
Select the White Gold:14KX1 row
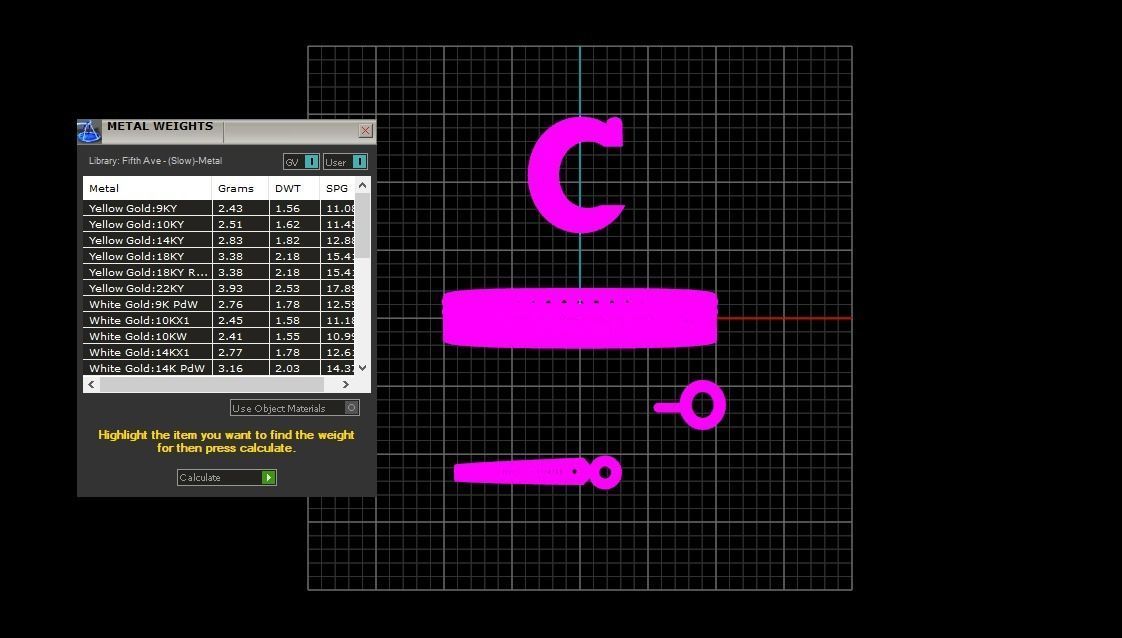coord(219,352)
